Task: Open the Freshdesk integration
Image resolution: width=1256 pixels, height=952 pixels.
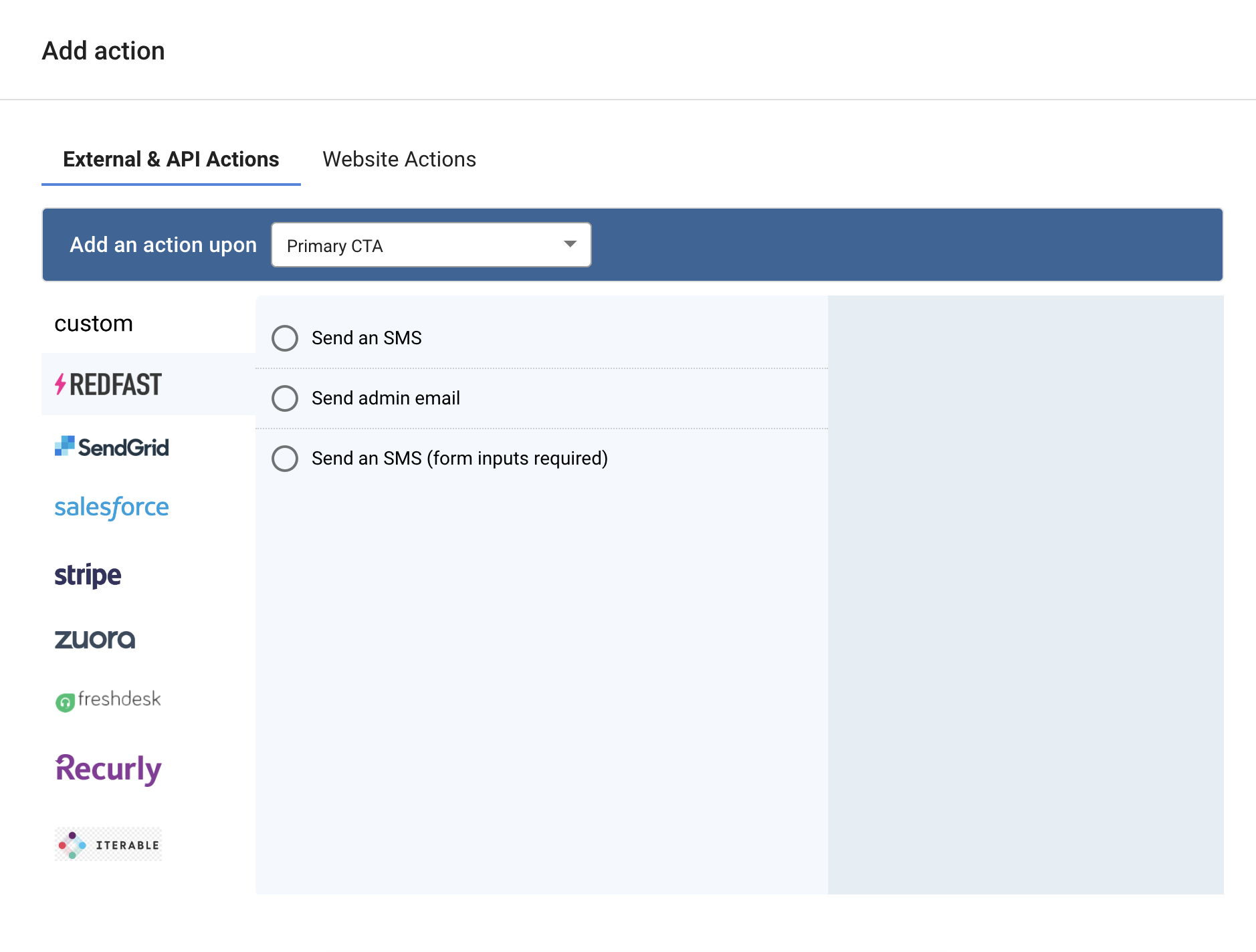Action: click(x=108, y=700)
